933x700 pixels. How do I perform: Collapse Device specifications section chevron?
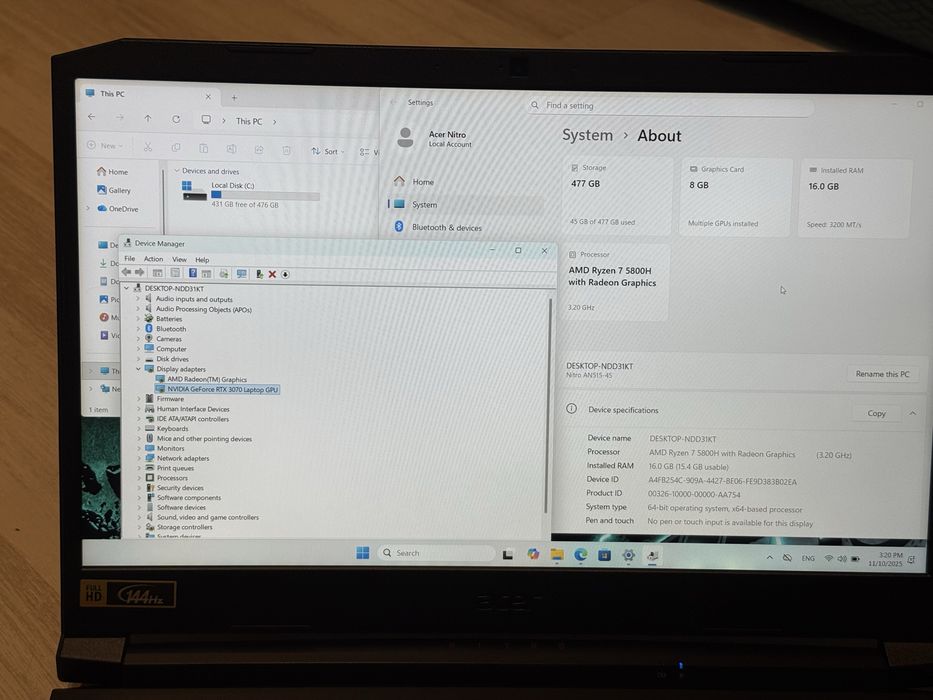point(912,413)
